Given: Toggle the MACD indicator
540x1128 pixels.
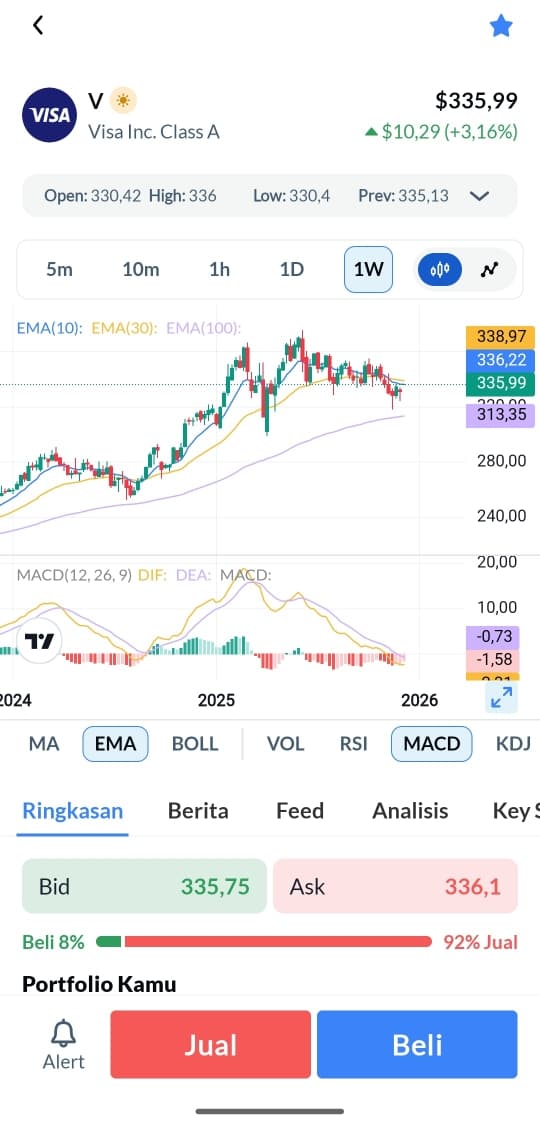Looking at the screenshot, I should (431, 744).
